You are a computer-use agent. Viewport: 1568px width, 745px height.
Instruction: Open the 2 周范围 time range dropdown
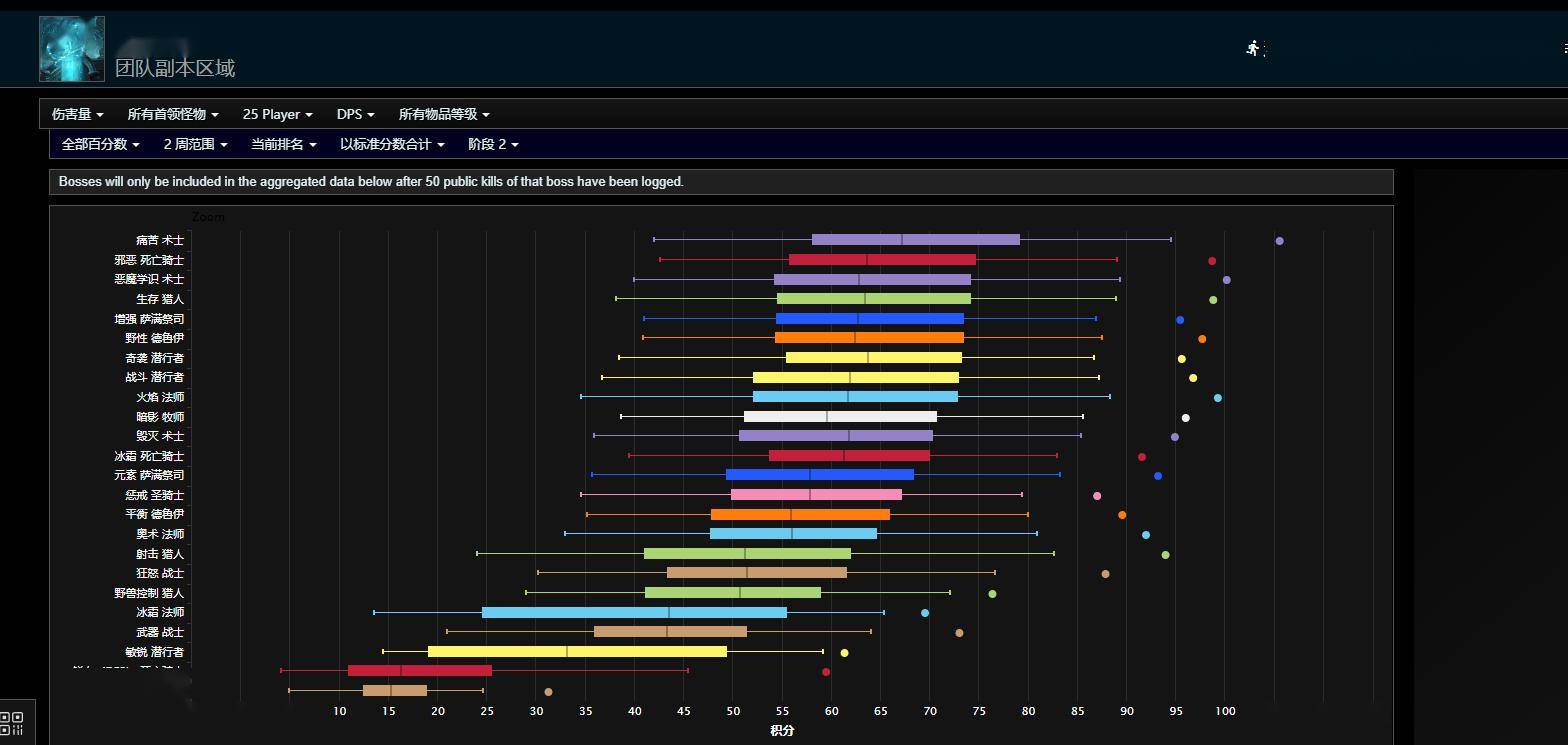[x=196, y=144]
